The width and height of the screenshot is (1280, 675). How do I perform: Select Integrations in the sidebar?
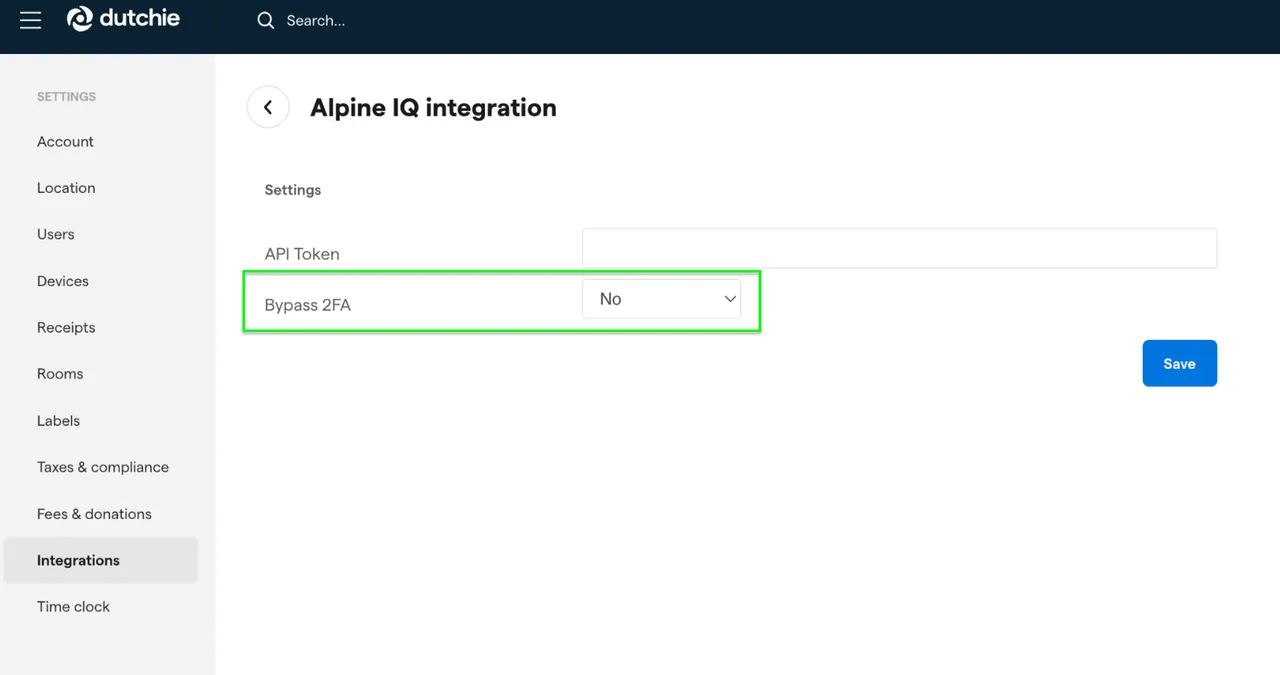pyautogui.click(x=78, y=560)
